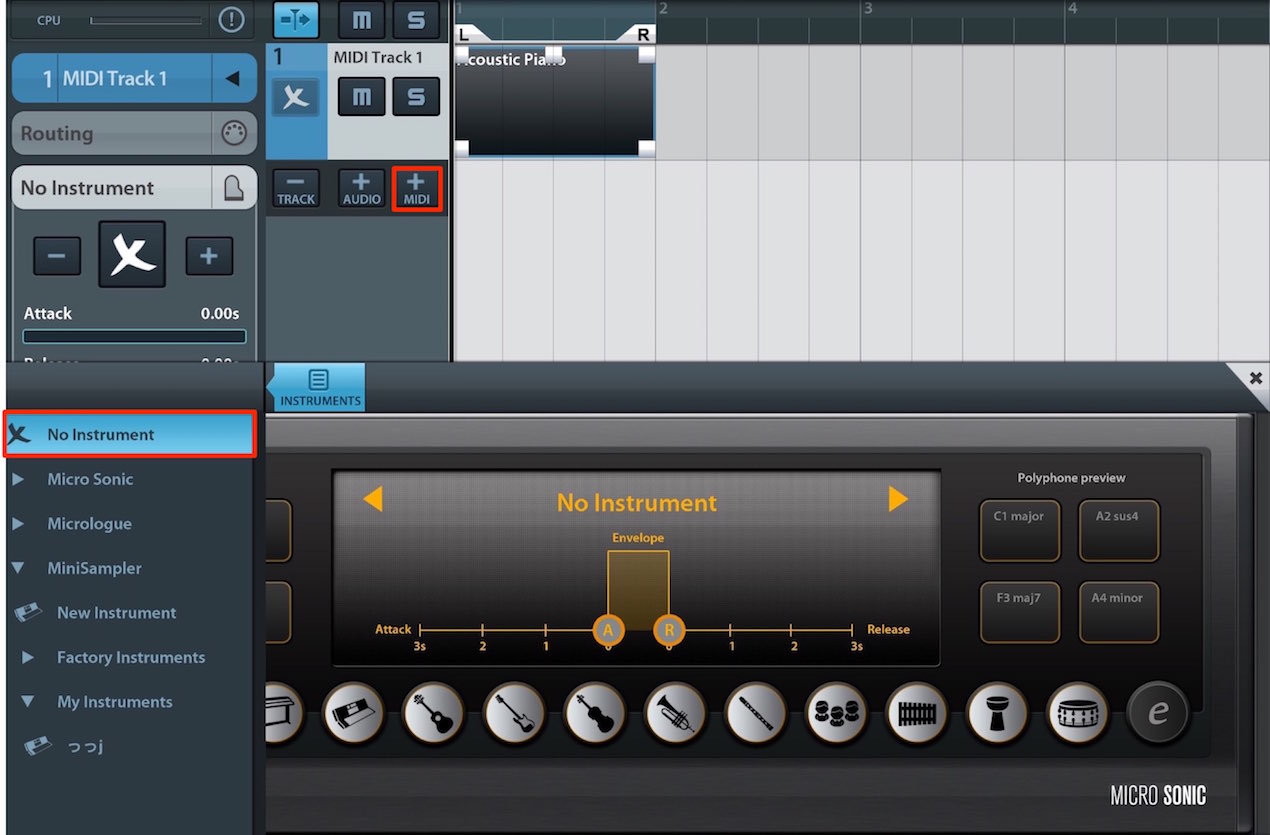Image resolution: width=1270 pixels, height=835 pixels.
Task: Select the 'っっj' user instrument
Action: pyautogui.click(x=85, y=746)
